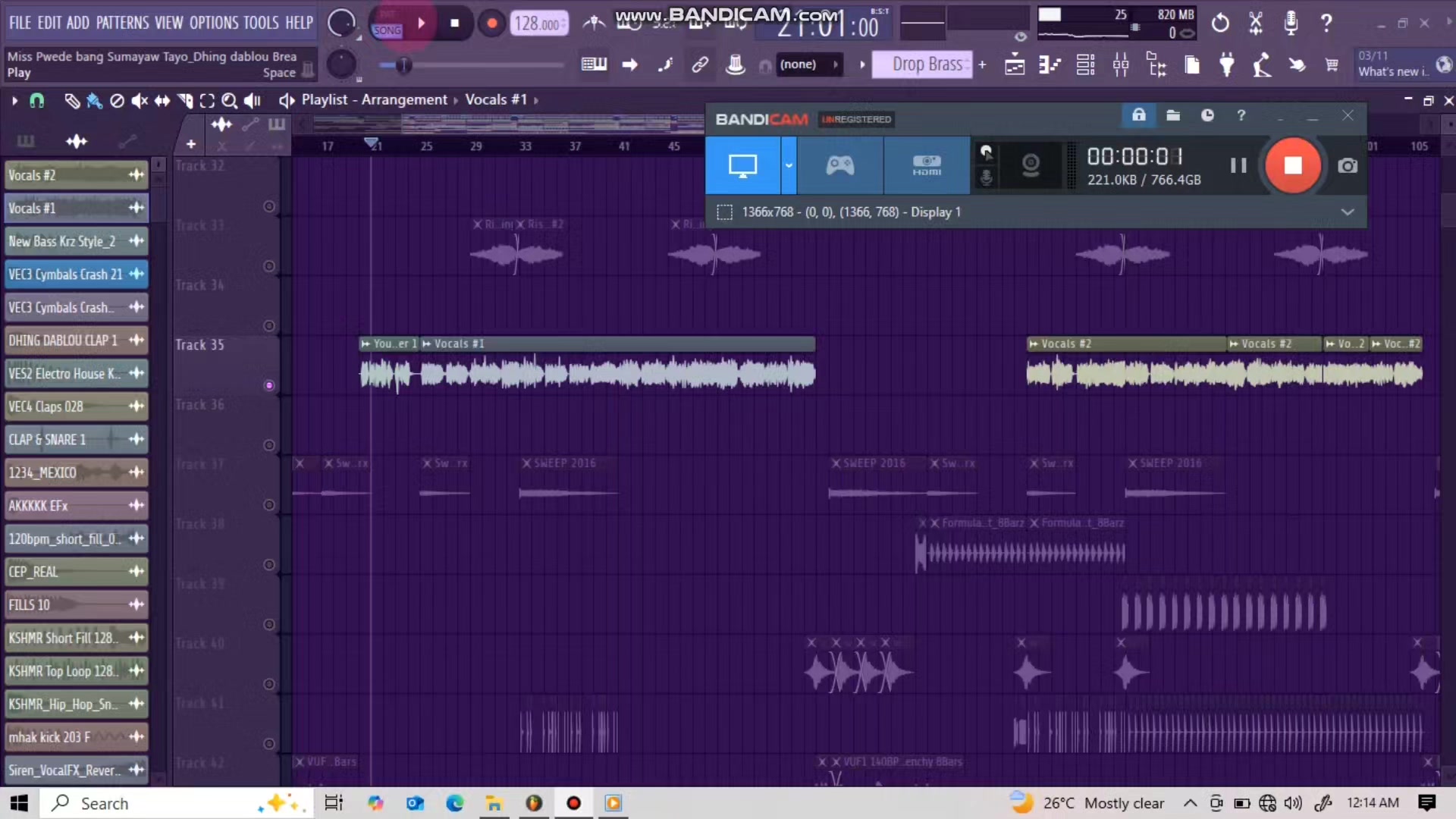Screen dimensions: 1456x819
Task: Click the typing keyboard icon in the toolbar
Action: 594,64
